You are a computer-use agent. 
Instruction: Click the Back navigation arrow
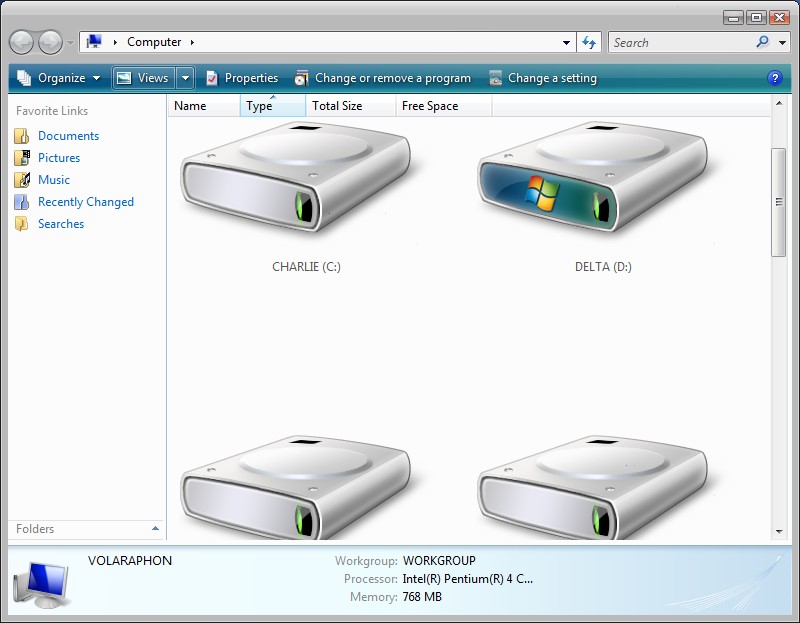(23, 42)
